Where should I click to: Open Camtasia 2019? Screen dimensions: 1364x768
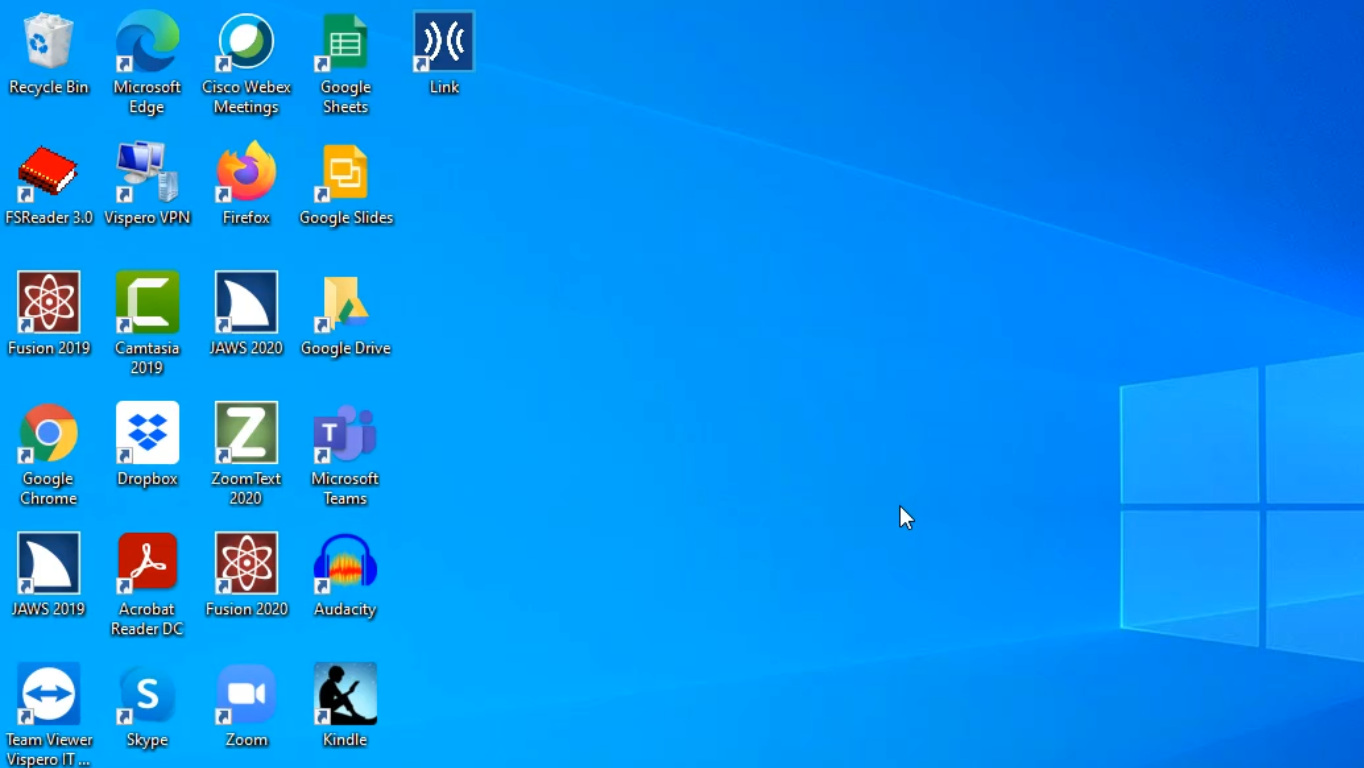(x=147, y=302)
